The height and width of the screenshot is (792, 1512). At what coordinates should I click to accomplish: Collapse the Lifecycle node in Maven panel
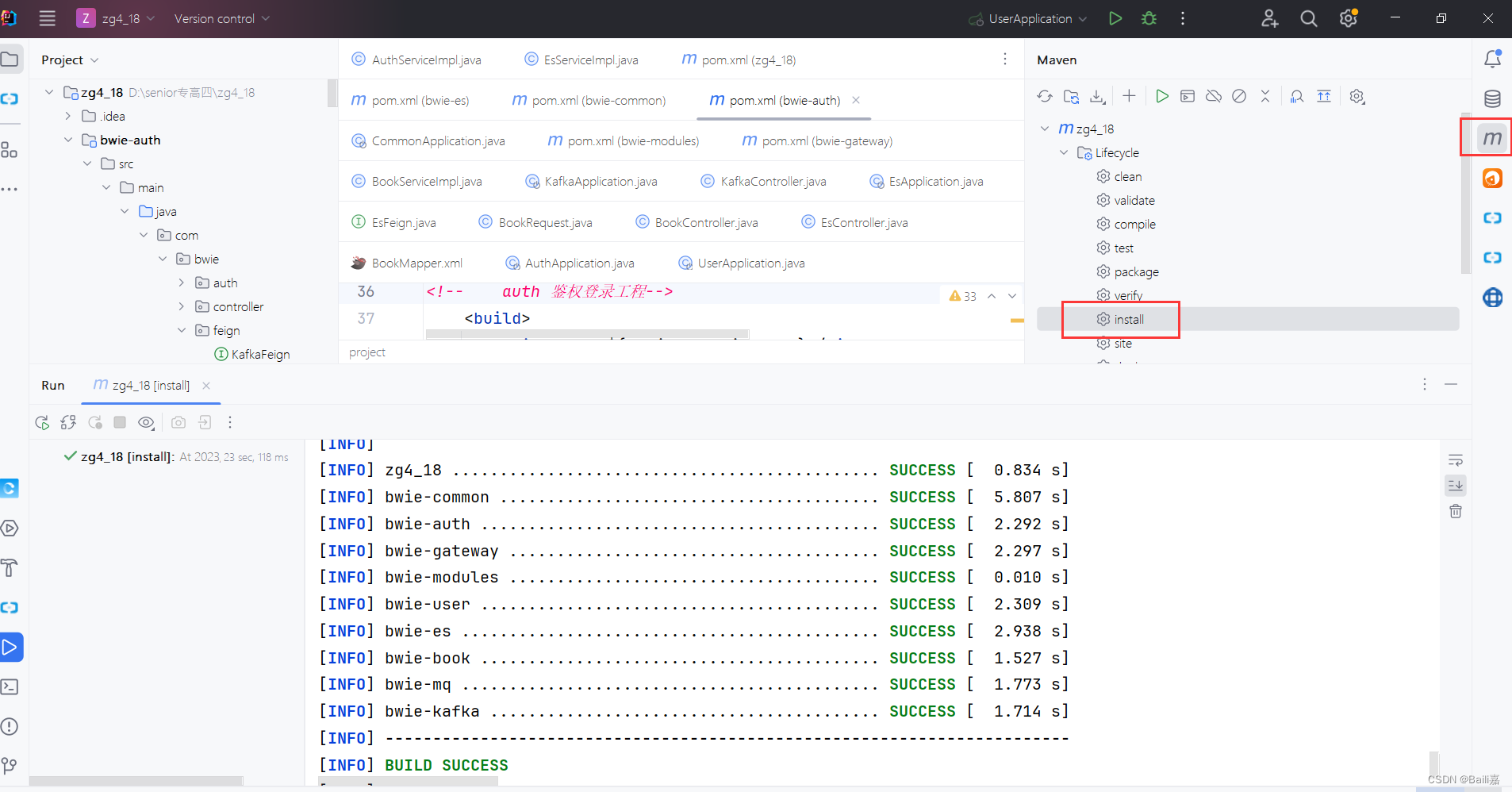click(1064, 152)
